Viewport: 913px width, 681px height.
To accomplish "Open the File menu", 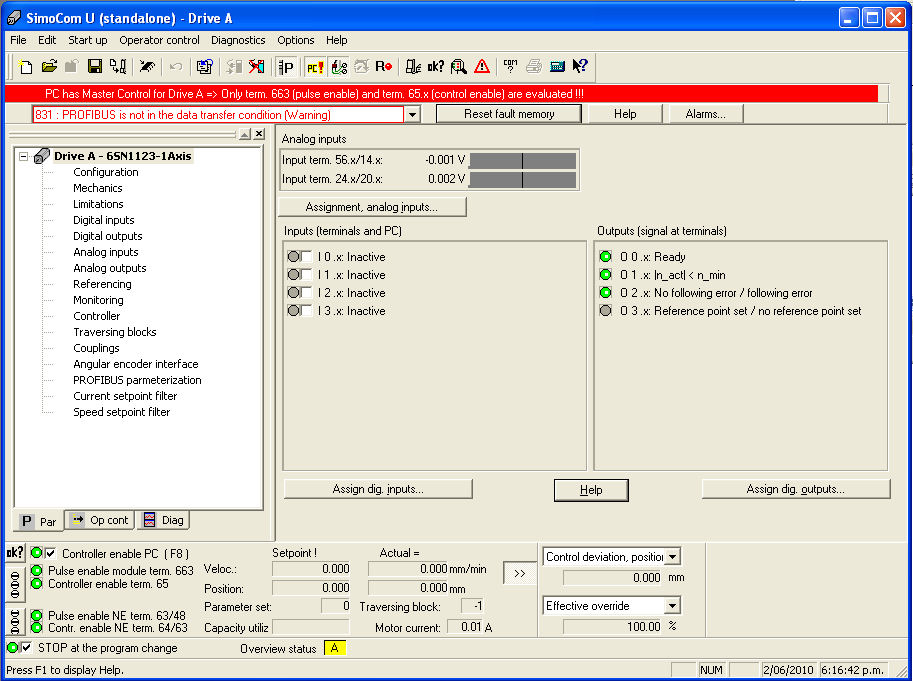I will [18, 40].
